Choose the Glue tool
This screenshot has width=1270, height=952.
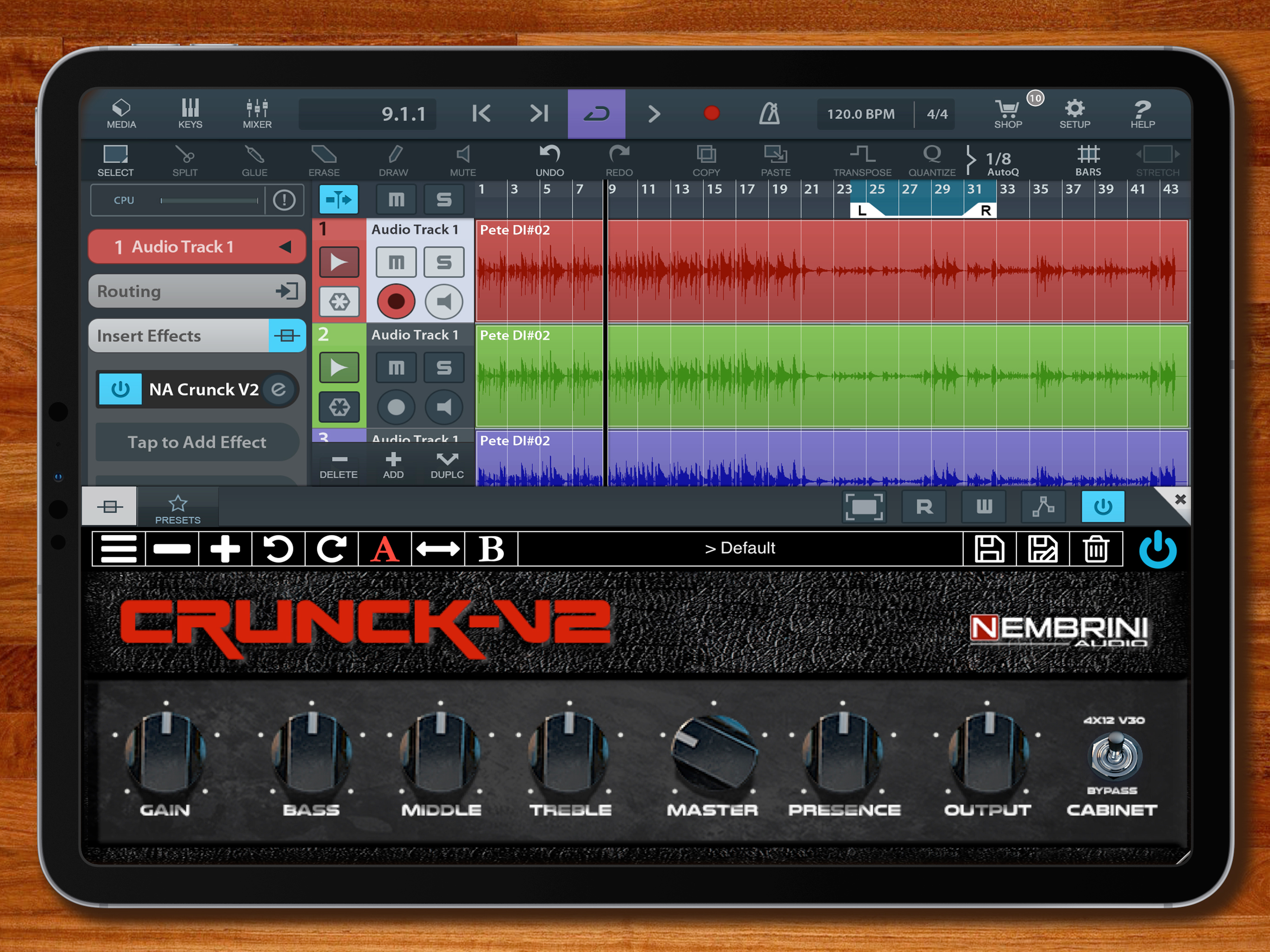(x=254, y=160)
